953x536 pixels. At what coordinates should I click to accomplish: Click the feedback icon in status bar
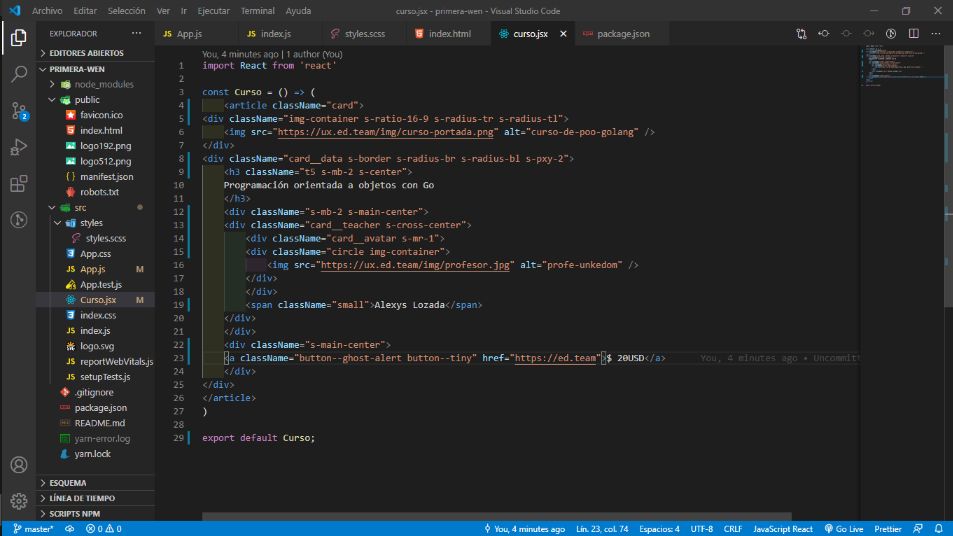(918, 529)
